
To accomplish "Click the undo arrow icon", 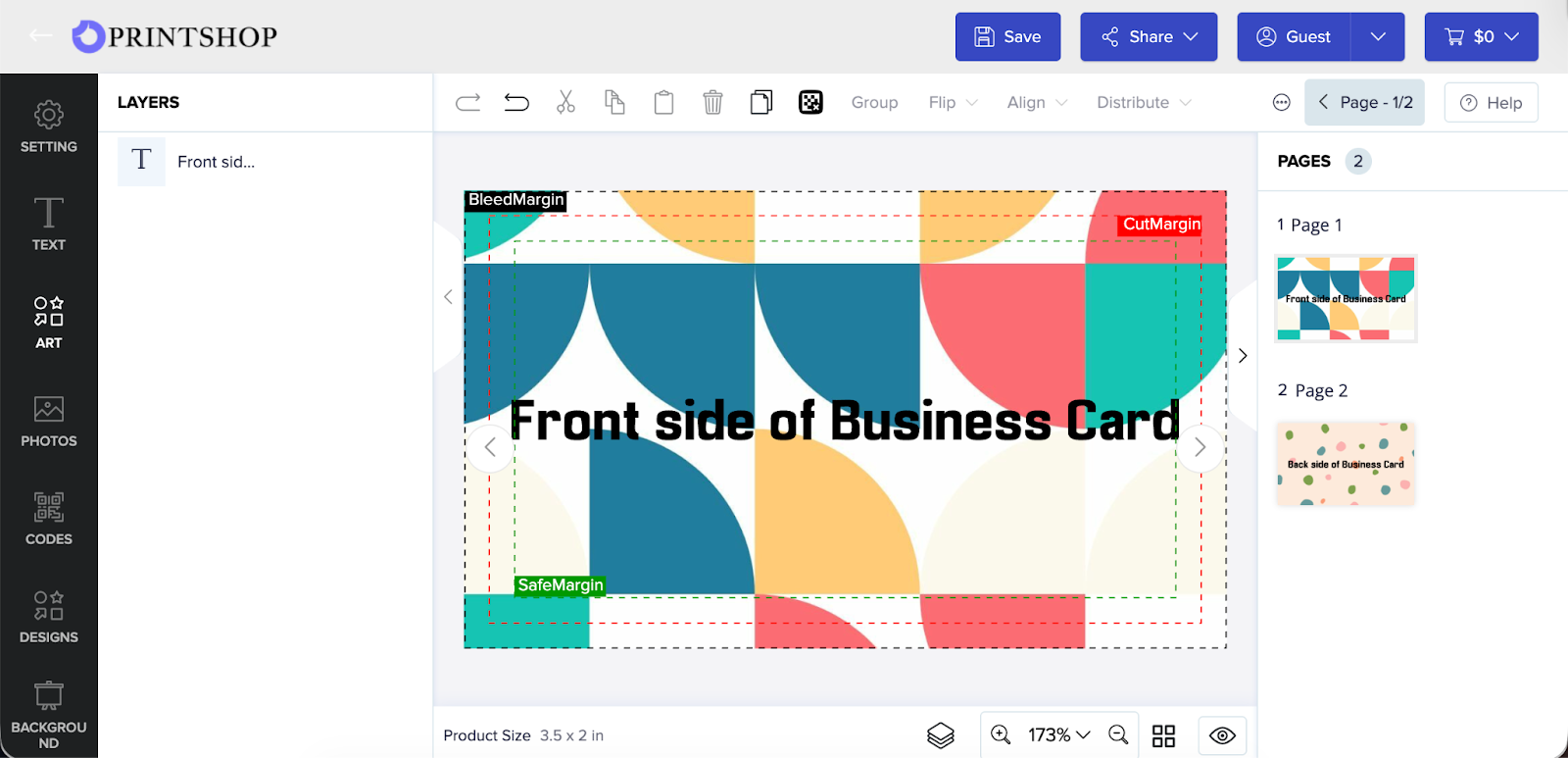I will coord(516,102).
